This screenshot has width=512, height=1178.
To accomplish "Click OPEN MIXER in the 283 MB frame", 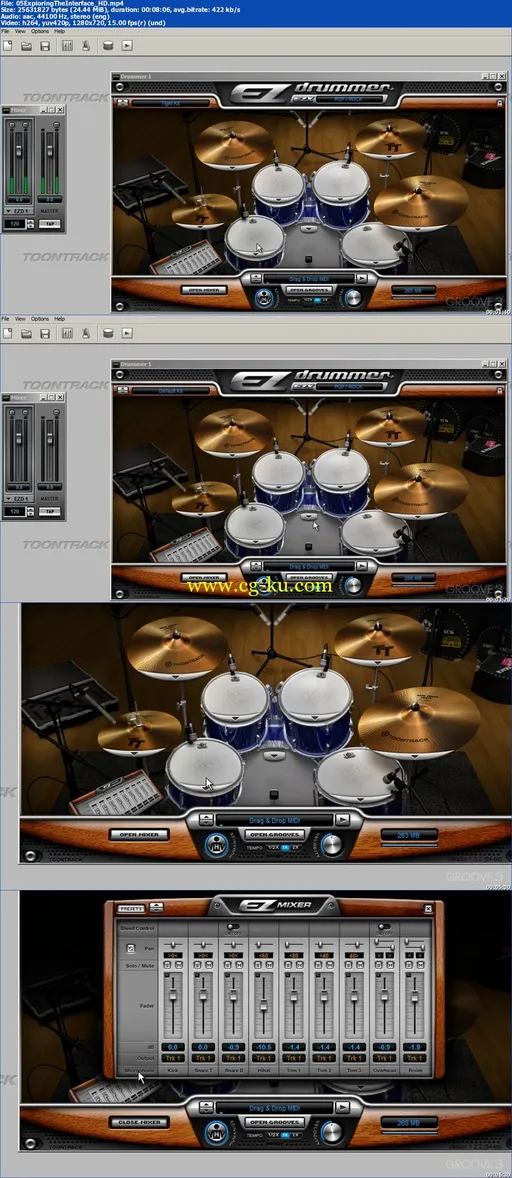I will coord(139,835).
